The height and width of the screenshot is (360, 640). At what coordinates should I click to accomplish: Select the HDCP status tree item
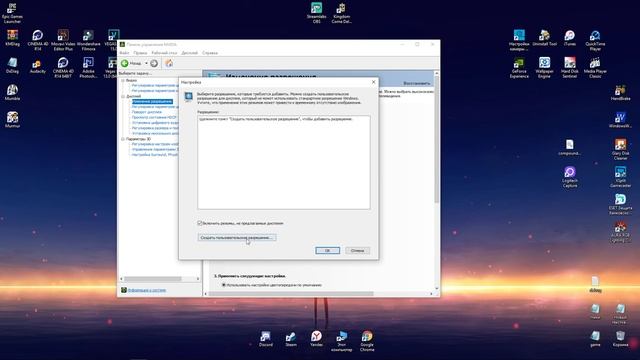click(154, 118)
